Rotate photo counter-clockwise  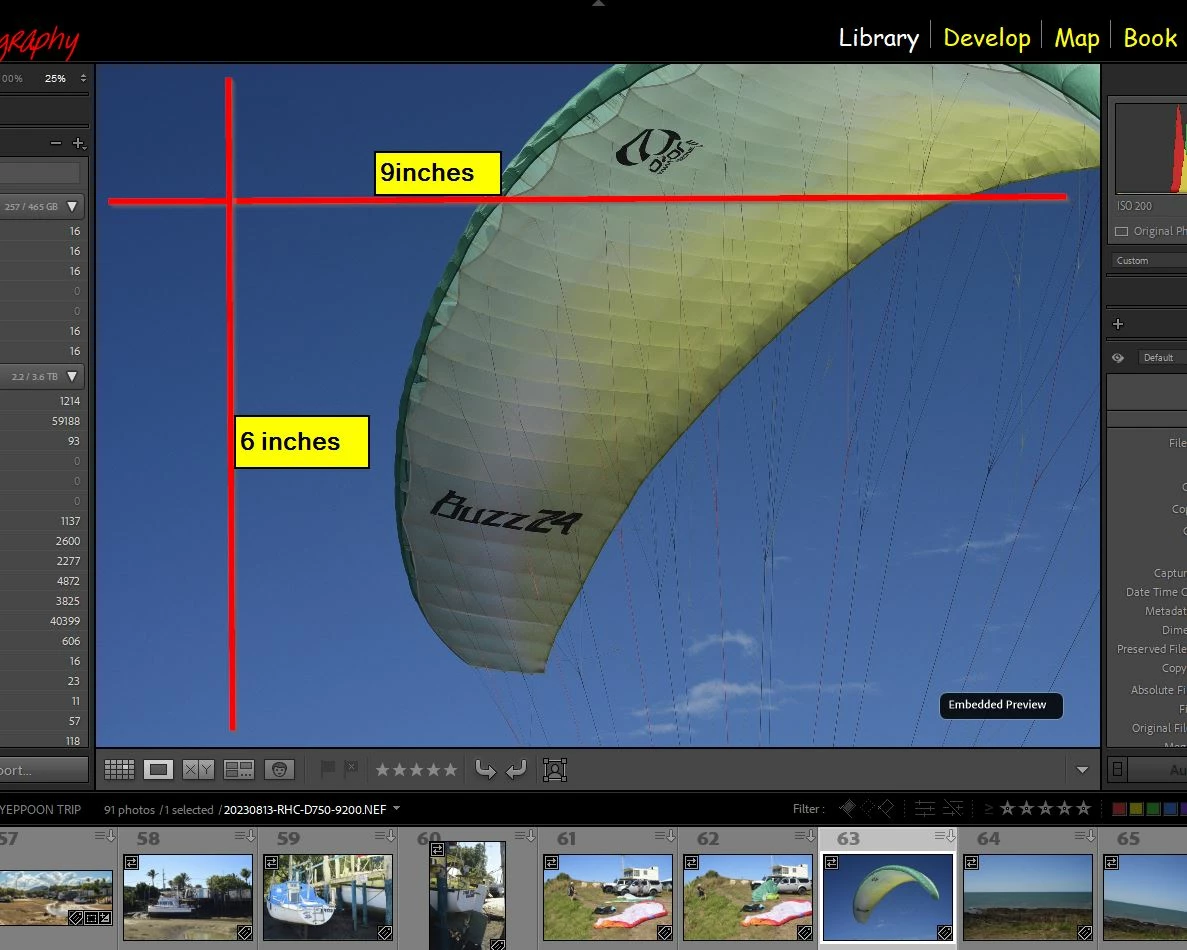485,770
